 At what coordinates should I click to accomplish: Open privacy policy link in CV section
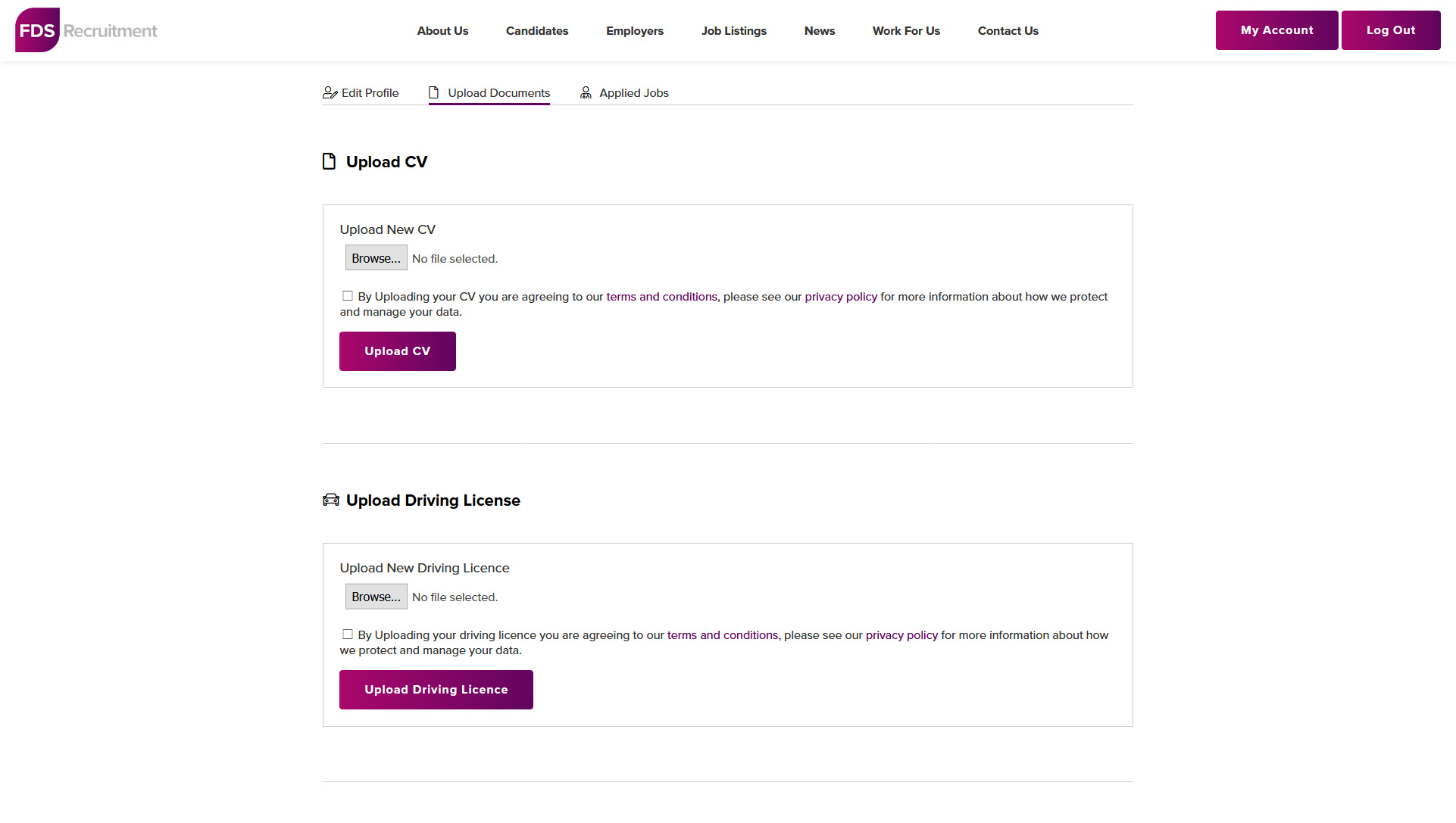coord(841,297)
